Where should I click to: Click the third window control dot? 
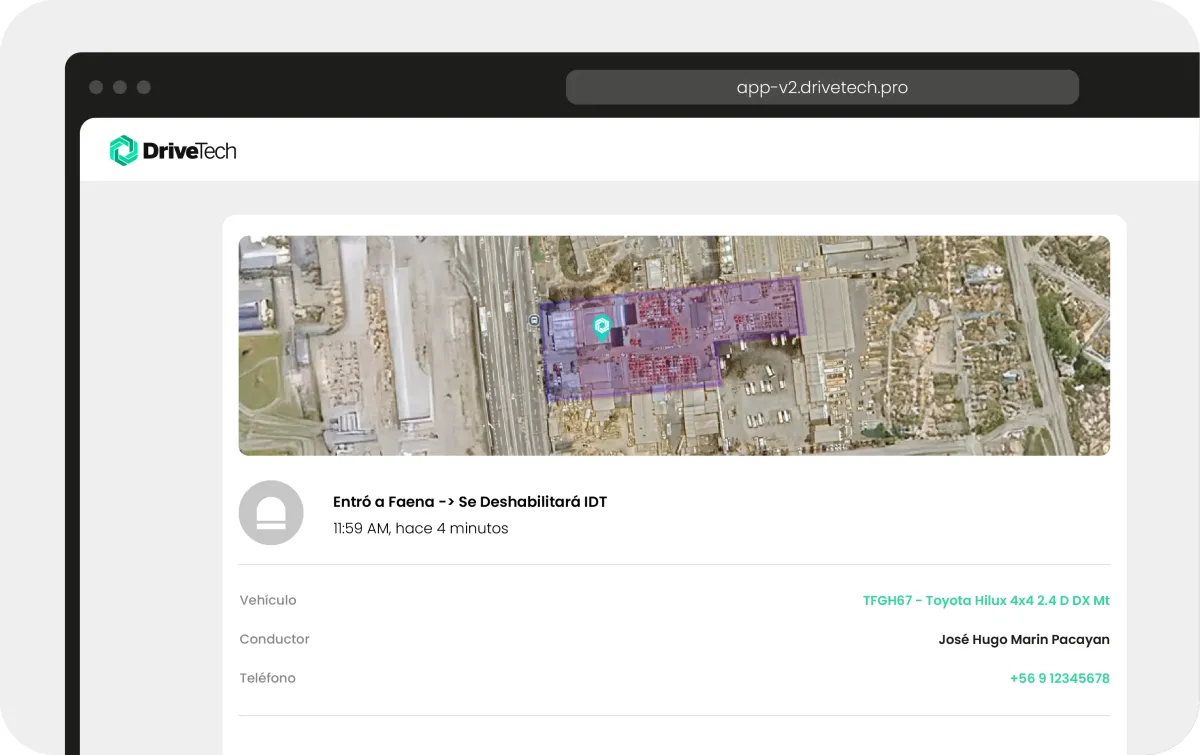coord(144,87)
